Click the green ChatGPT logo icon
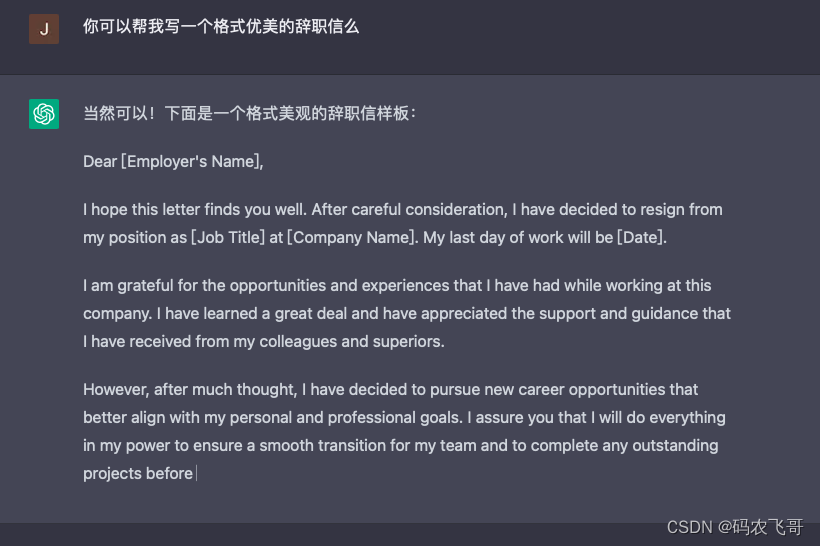 click(44, 114)
